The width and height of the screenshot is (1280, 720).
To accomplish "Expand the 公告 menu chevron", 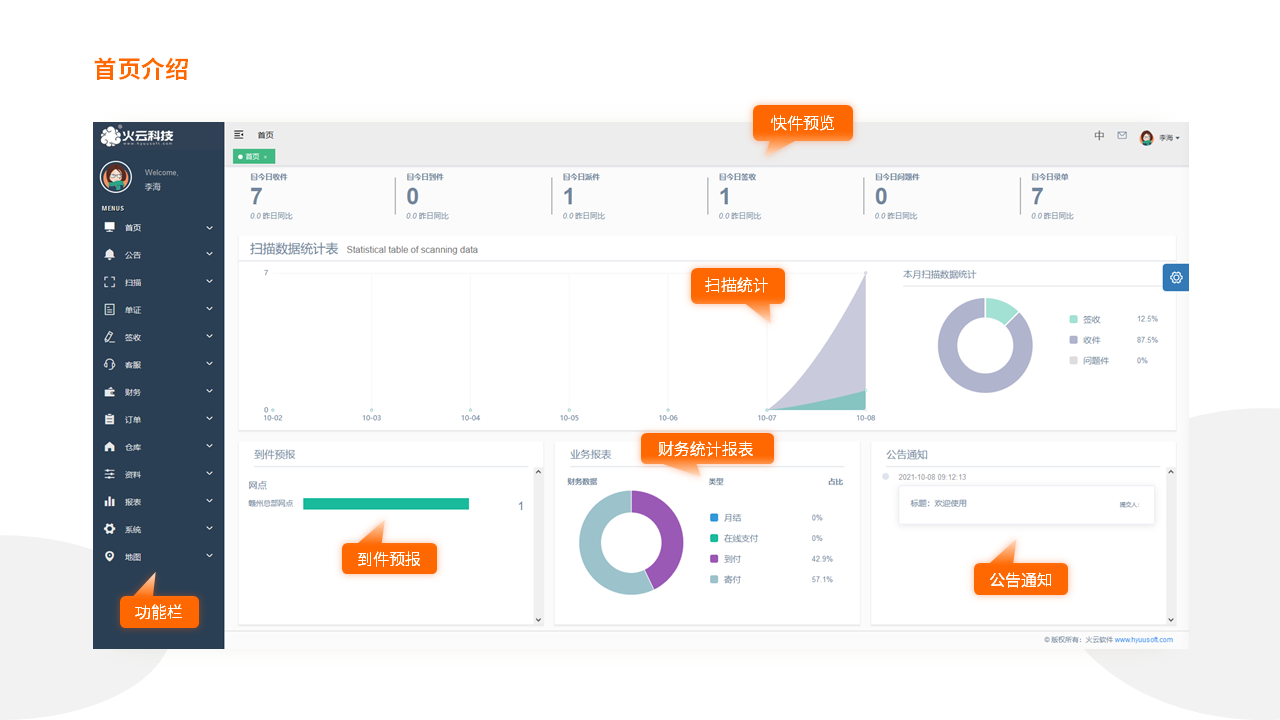I will (x=210, y=255).
